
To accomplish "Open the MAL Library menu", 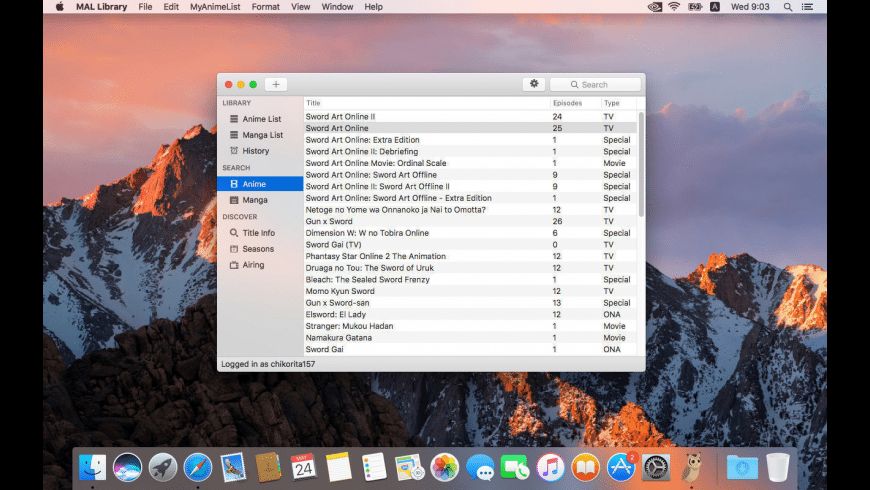I will pos(102,7).
